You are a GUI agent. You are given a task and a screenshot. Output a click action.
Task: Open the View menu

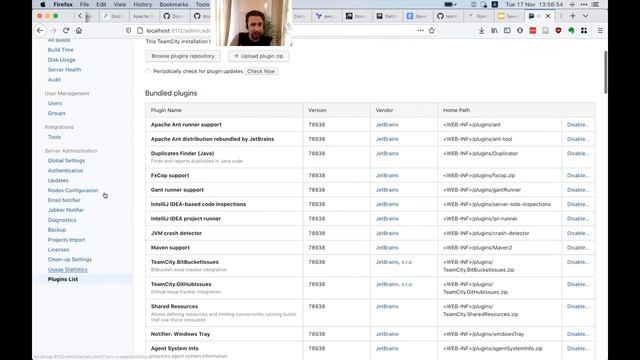(x=120, y=4)
